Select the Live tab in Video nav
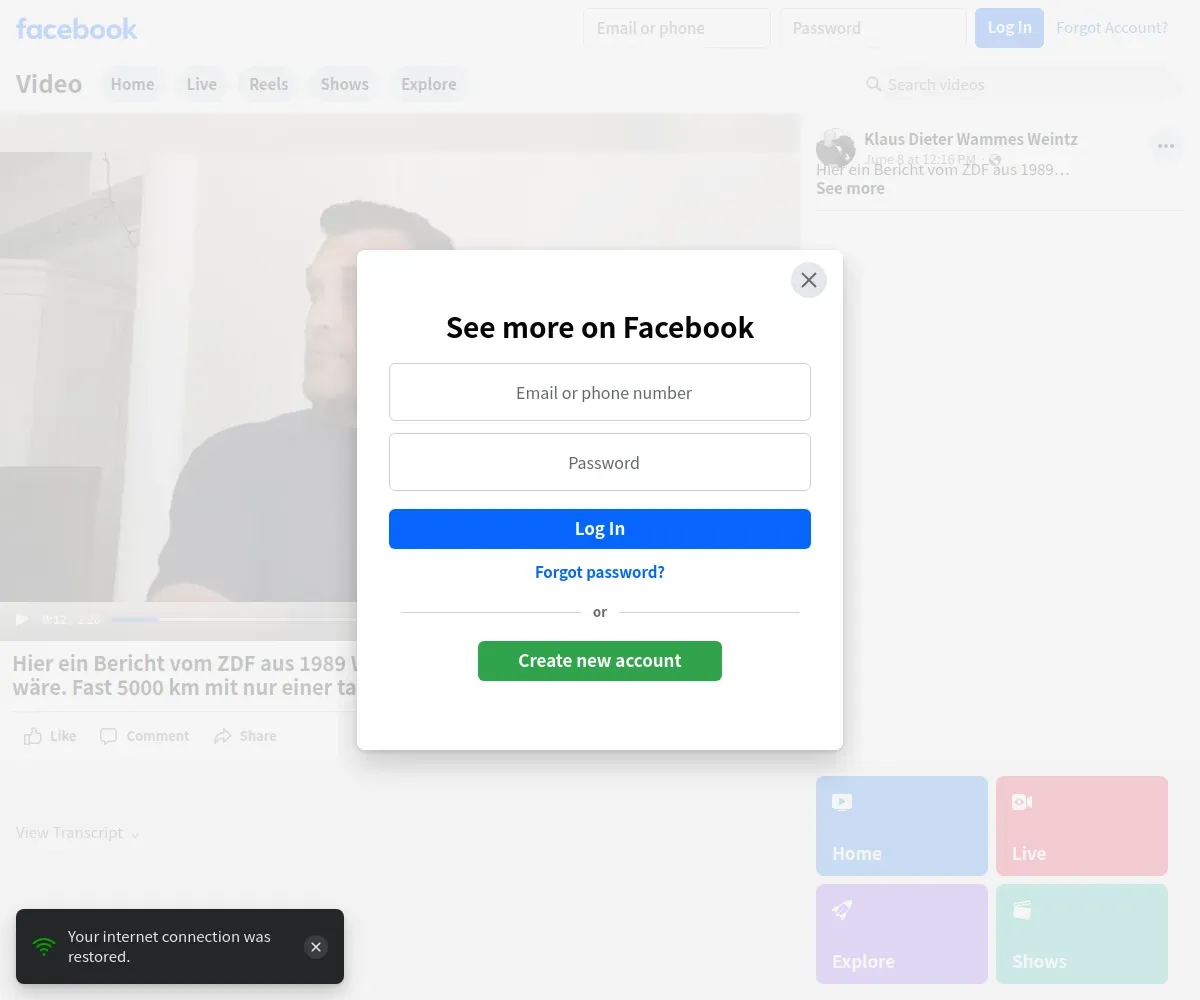The width and height of the screenshot is (1200, 1000). coord(202,84)
